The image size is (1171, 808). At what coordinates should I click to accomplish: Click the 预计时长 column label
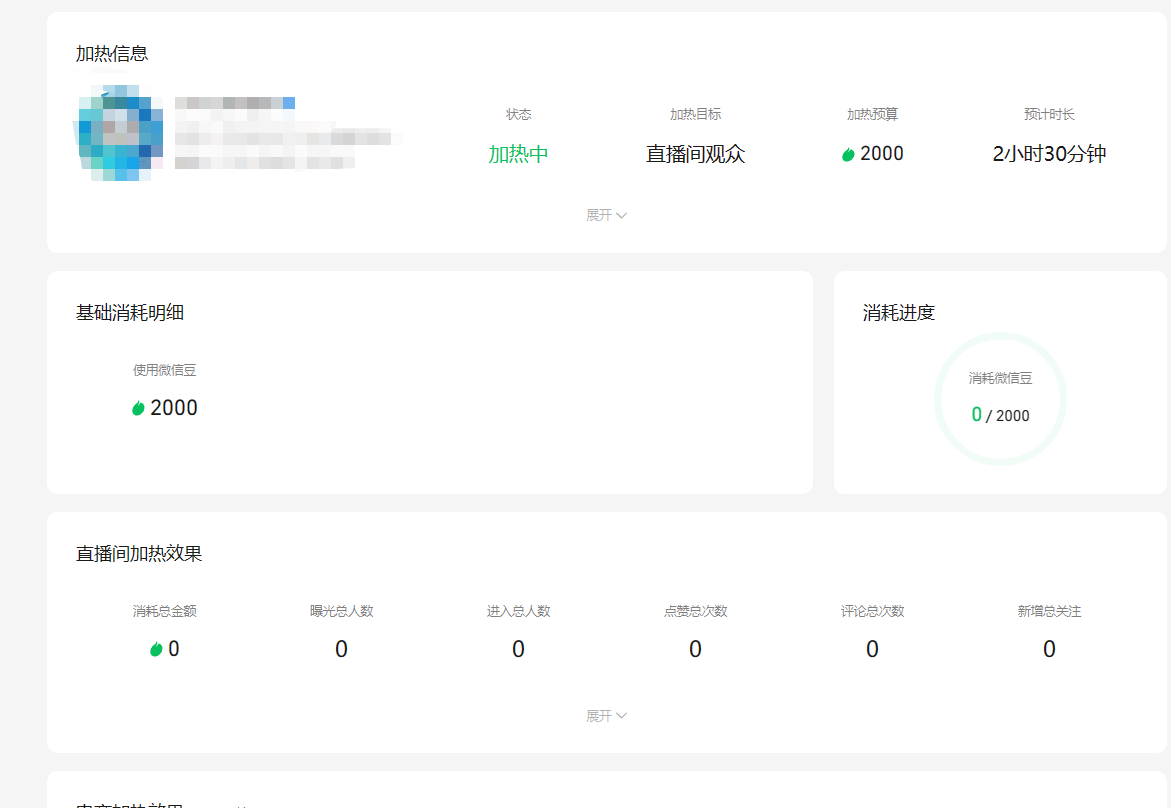click(x=1049, y=114)
